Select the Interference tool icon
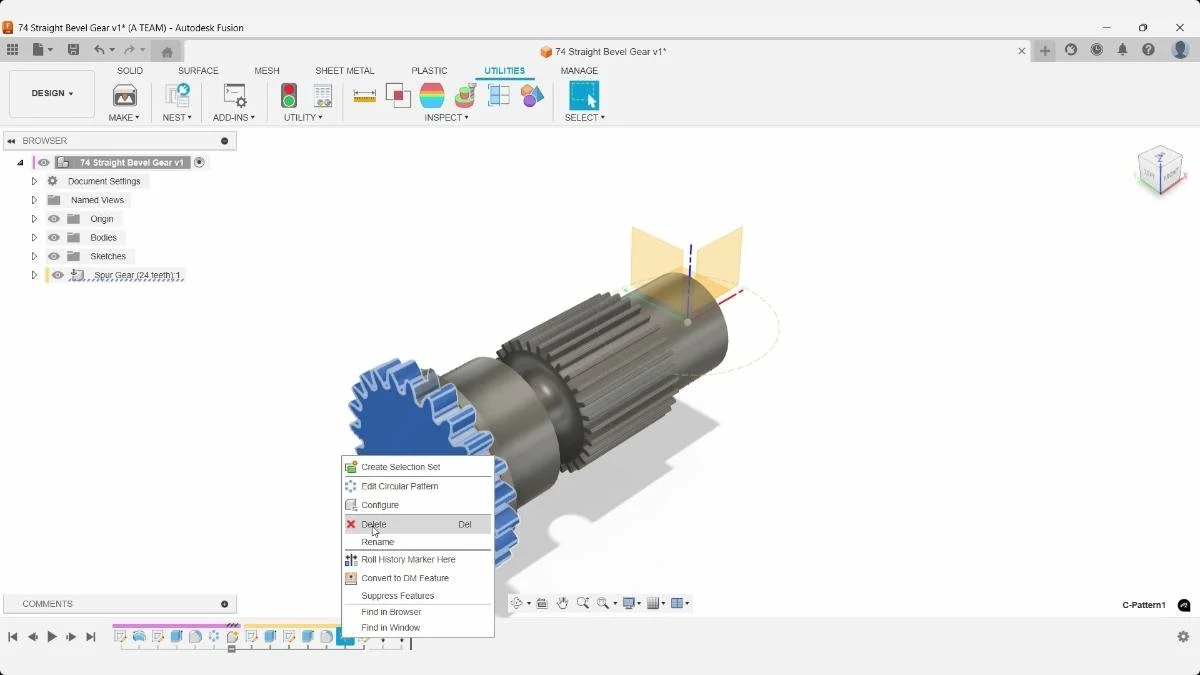Screen dimensions: 1200x675 (x=398, y=96)
